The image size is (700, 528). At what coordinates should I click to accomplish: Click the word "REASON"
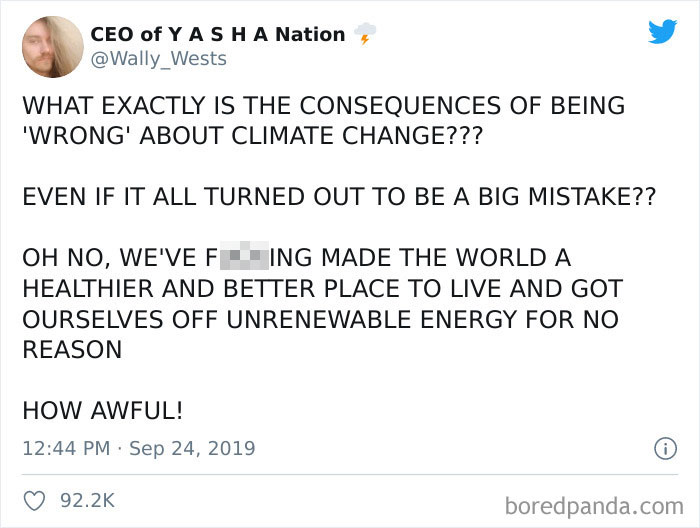point(72,350)
